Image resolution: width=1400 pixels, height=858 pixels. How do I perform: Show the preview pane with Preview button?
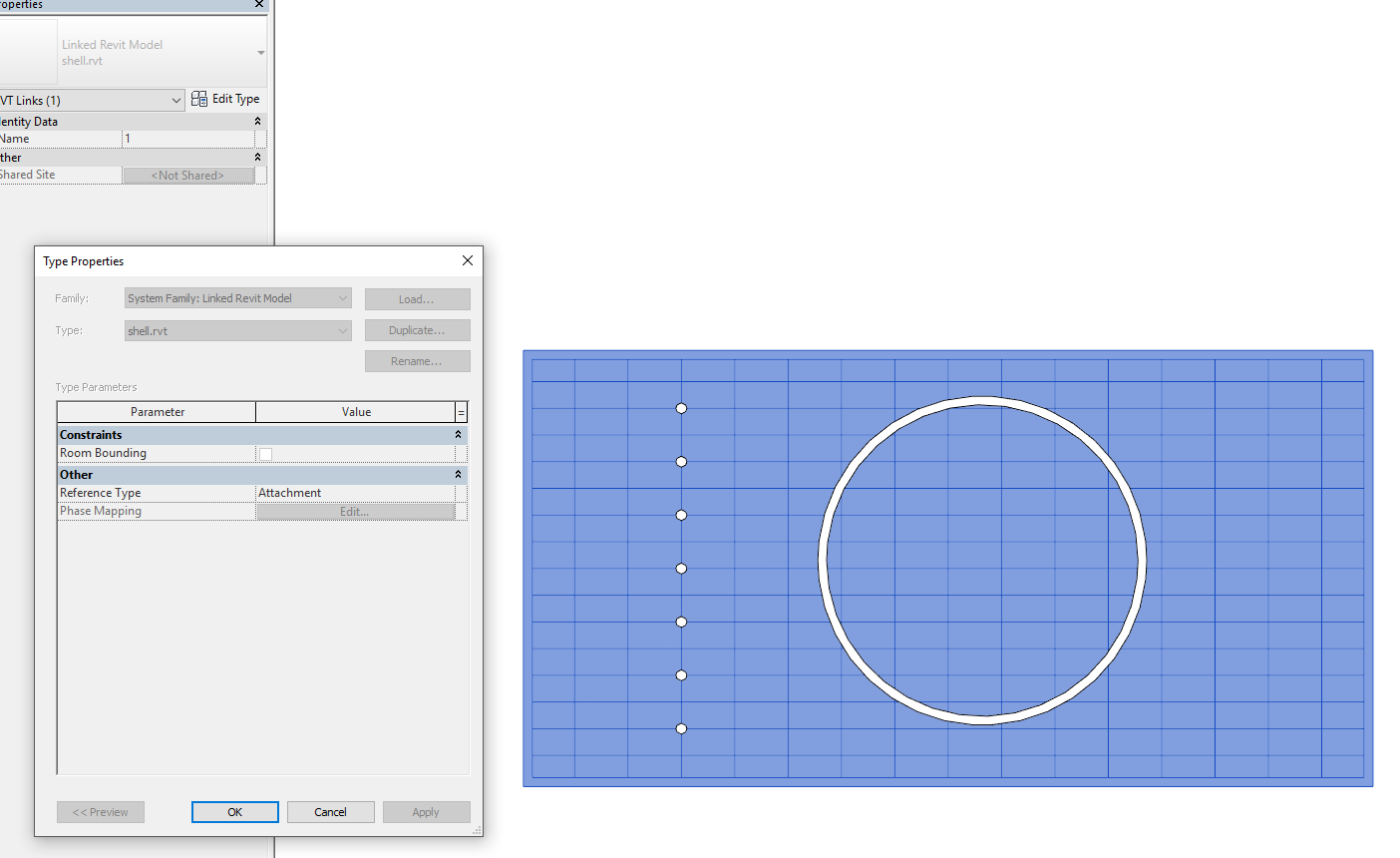point(100,811)
